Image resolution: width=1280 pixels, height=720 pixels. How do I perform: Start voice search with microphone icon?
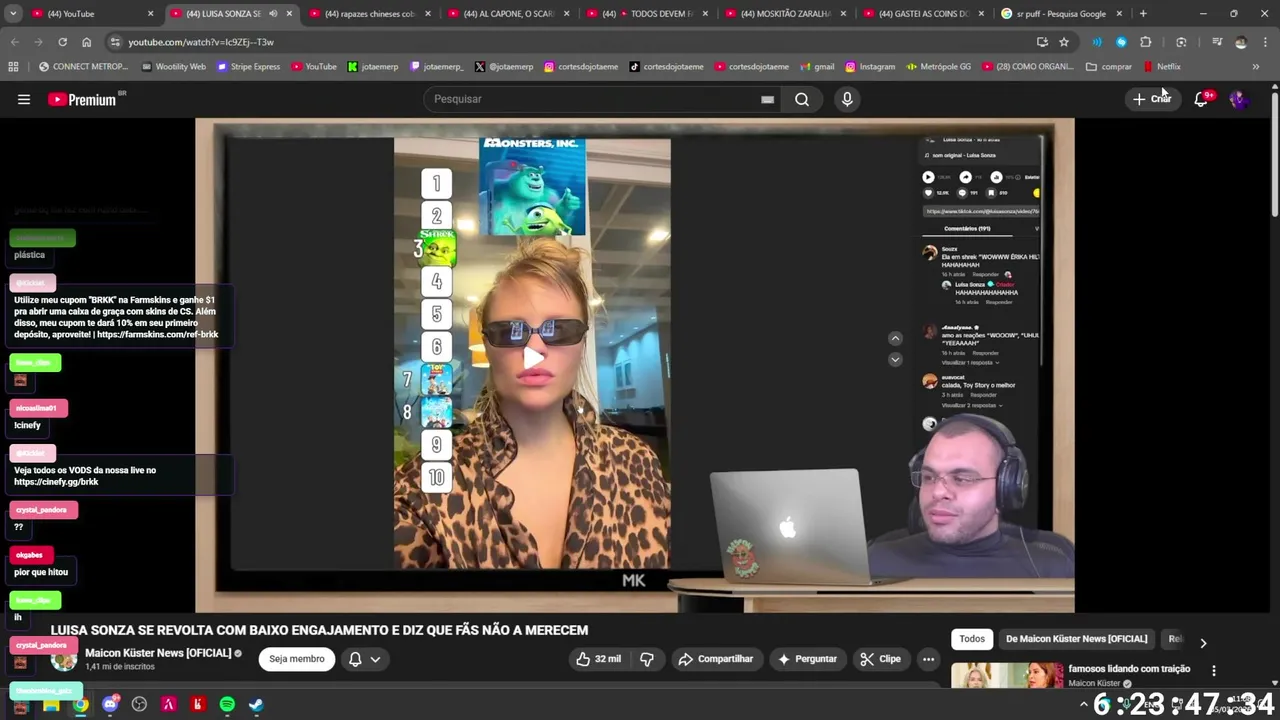(847, 99)
